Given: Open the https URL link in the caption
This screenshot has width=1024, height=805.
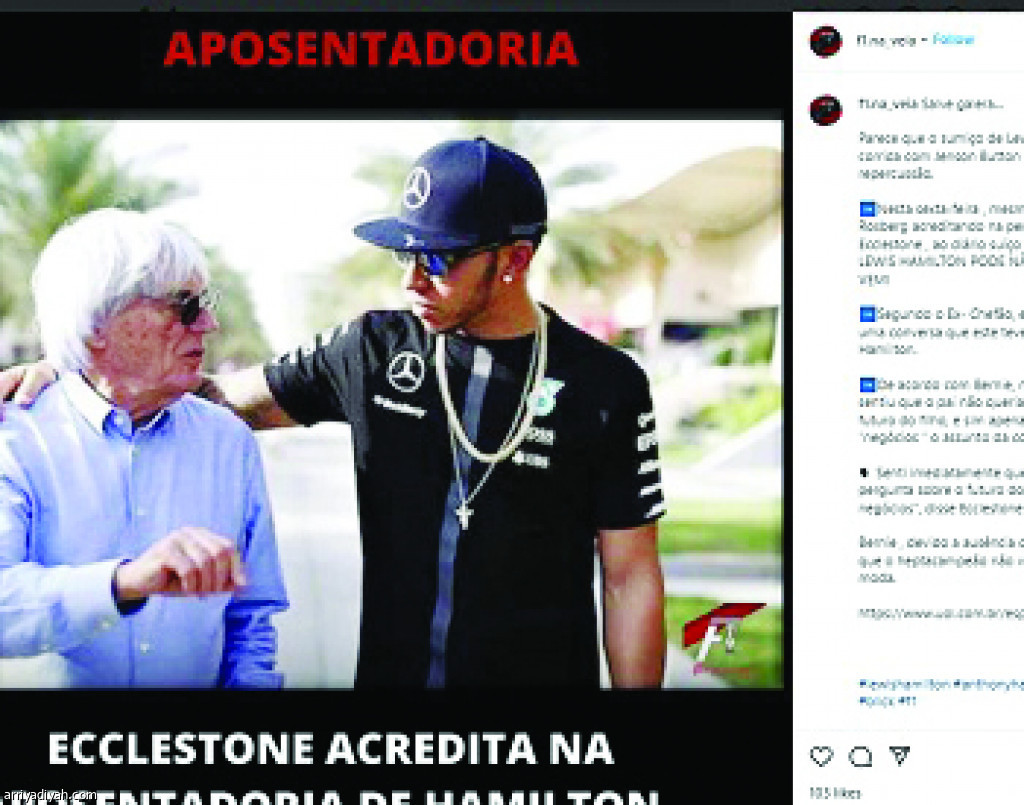Looking at the screenshot, I should pos(940,613).
